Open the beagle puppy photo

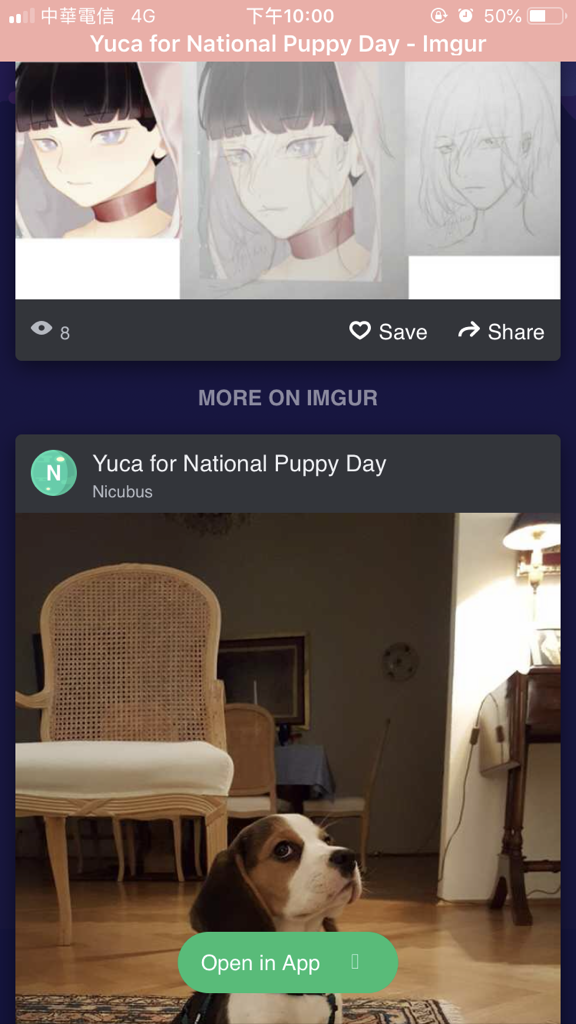[288, 768]
